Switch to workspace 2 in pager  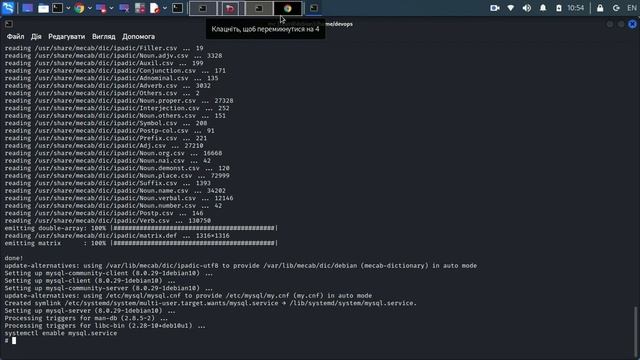click(x=231, y=8)
